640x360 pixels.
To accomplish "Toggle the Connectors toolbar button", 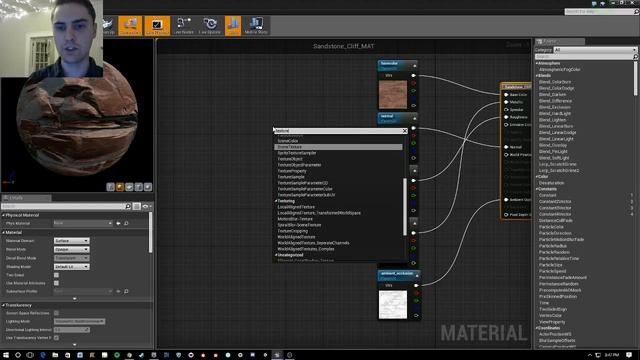I will pos(130,26).
